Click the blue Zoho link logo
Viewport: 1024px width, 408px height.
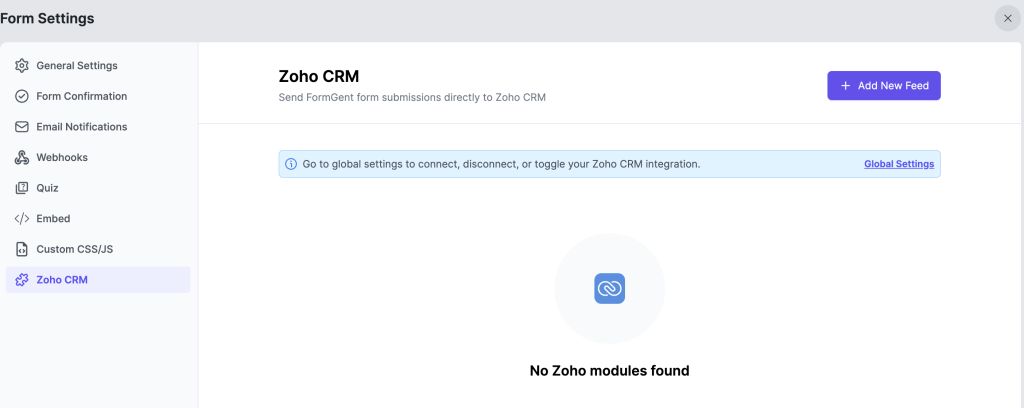click(609, 288)
